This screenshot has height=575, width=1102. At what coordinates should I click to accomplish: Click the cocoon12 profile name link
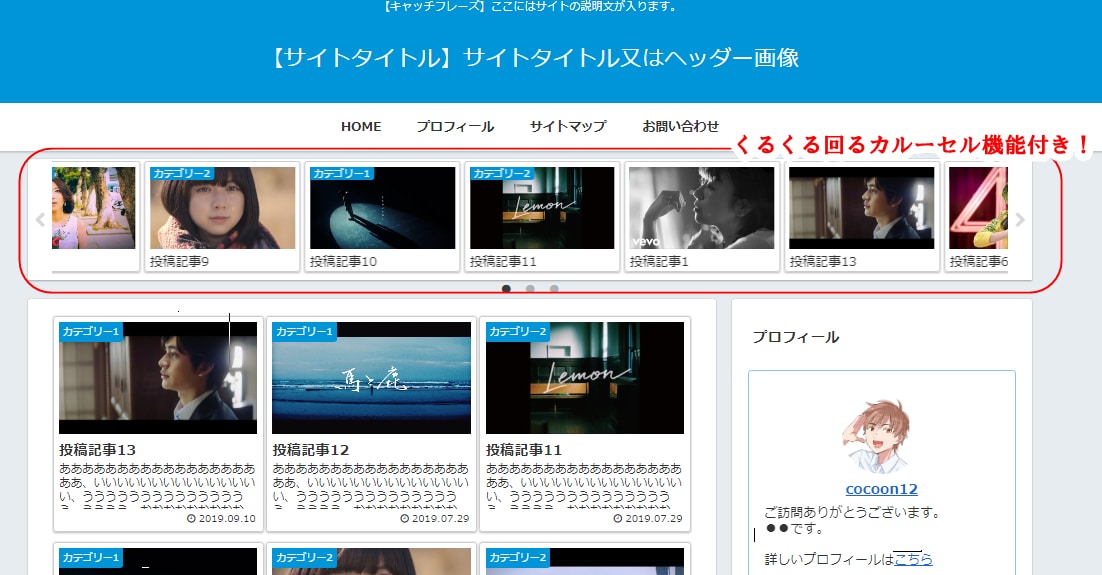pyautogui.click(x=881, y=489)
